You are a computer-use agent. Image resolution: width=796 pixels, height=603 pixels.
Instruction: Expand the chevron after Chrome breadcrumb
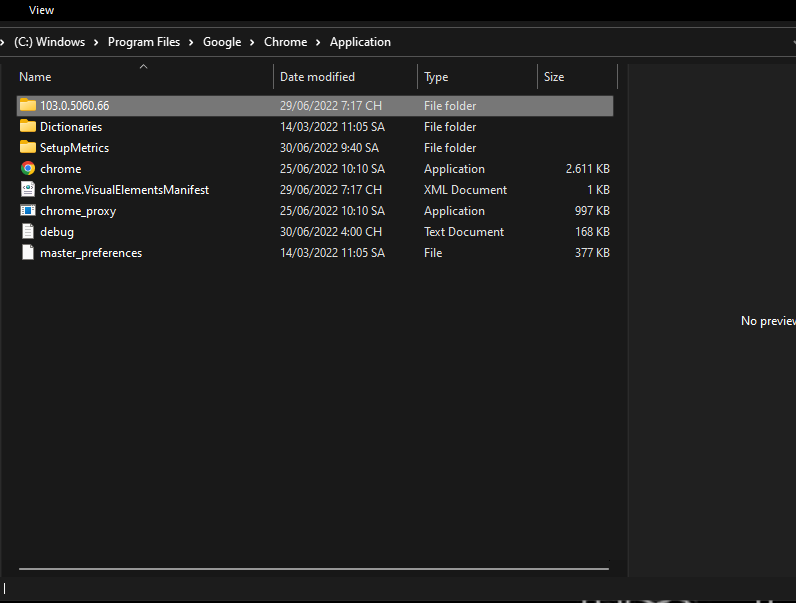click(x=318, y=42)
